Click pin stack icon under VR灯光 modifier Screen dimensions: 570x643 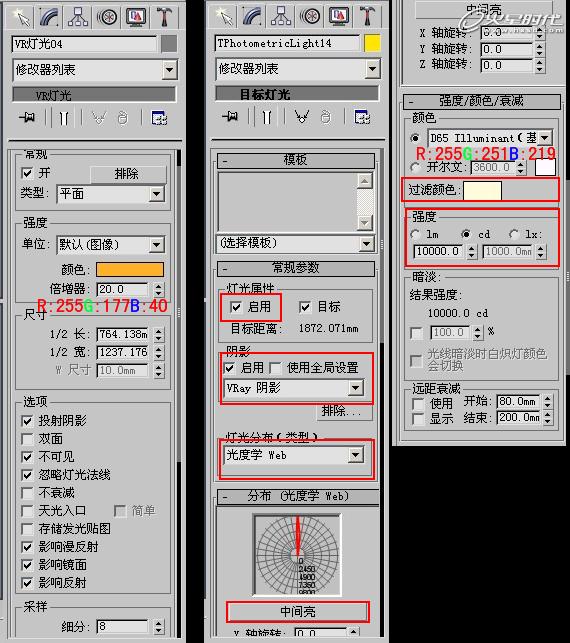pyautogui.click(x=27, y=118)
